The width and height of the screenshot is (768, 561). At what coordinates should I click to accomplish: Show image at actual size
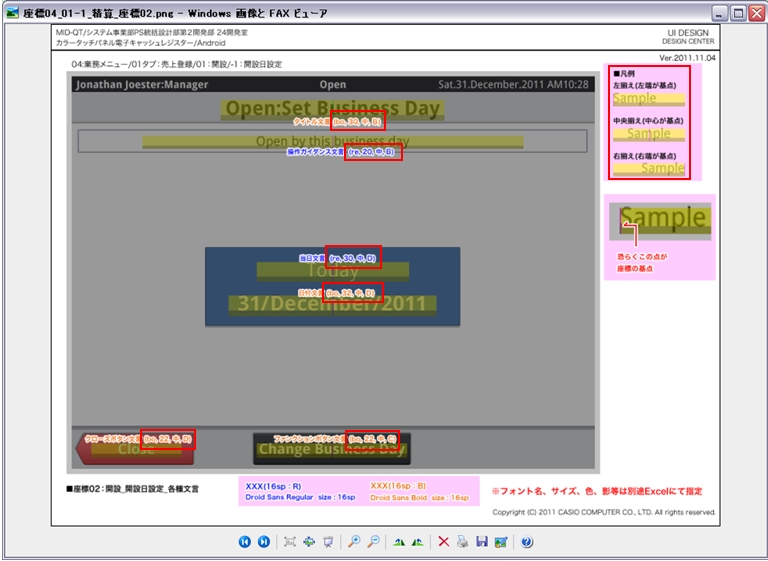click(x=309, y=542)
